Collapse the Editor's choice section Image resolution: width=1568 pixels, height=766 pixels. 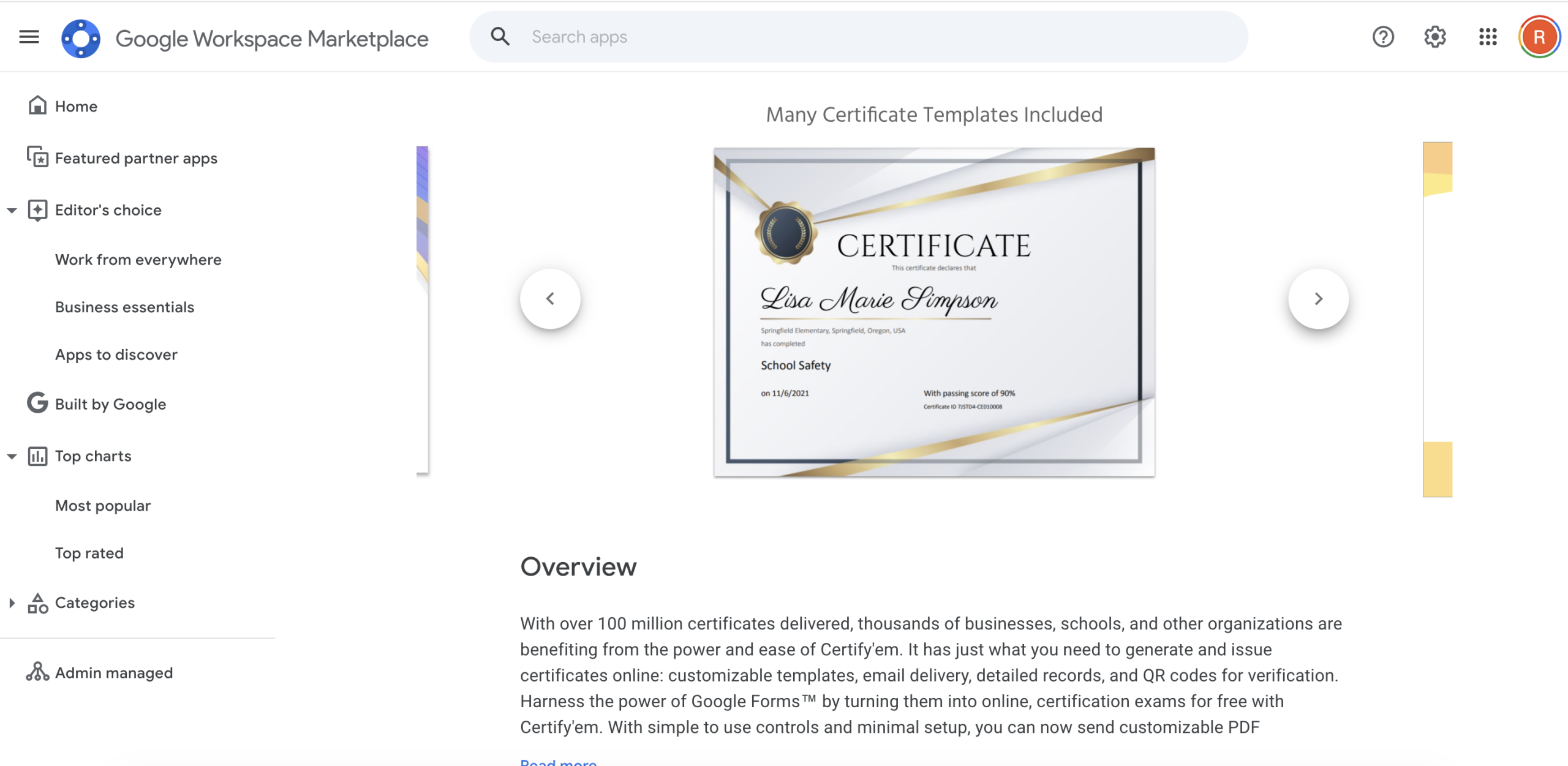(12, 209)
